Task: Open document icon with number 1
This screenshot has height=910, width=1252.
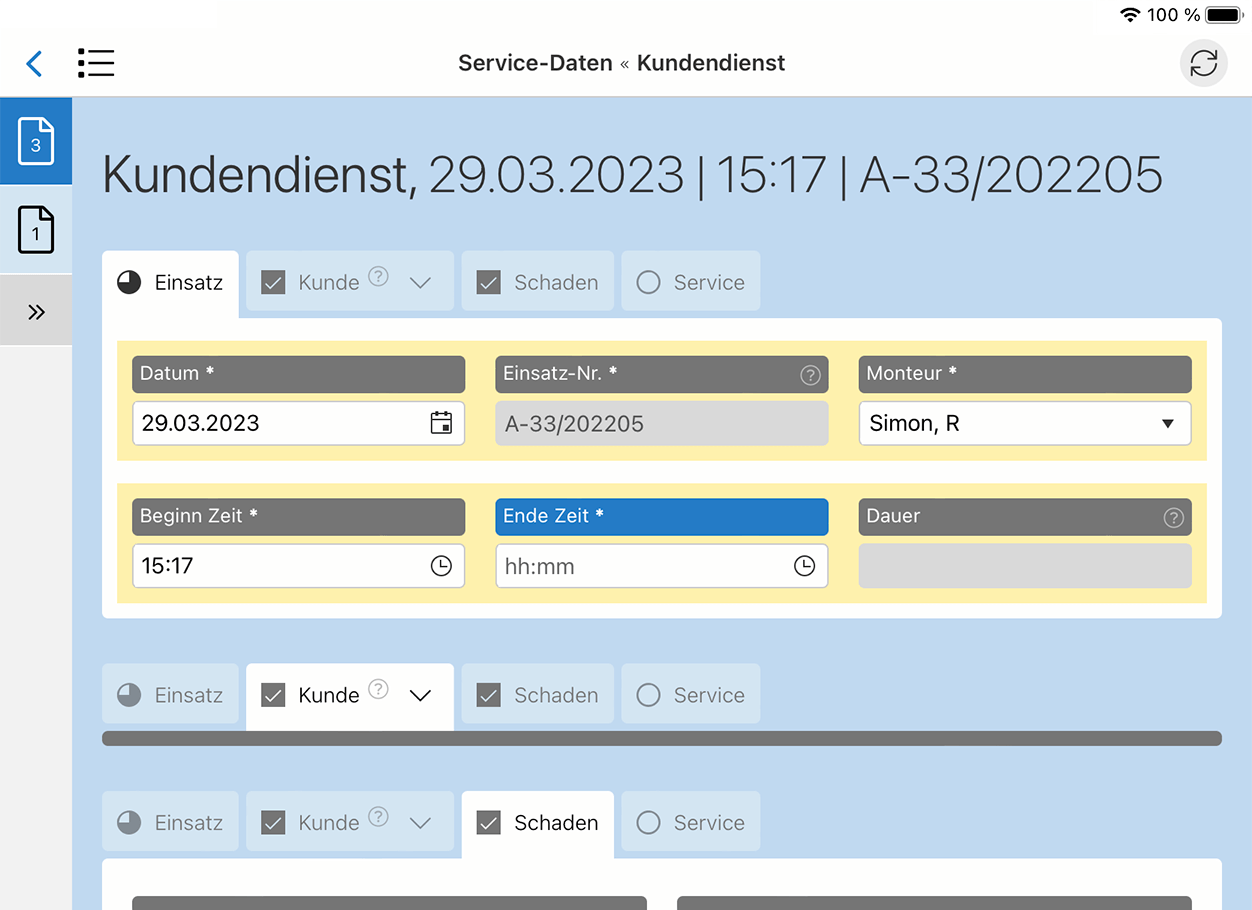Action: pos(36,229)
